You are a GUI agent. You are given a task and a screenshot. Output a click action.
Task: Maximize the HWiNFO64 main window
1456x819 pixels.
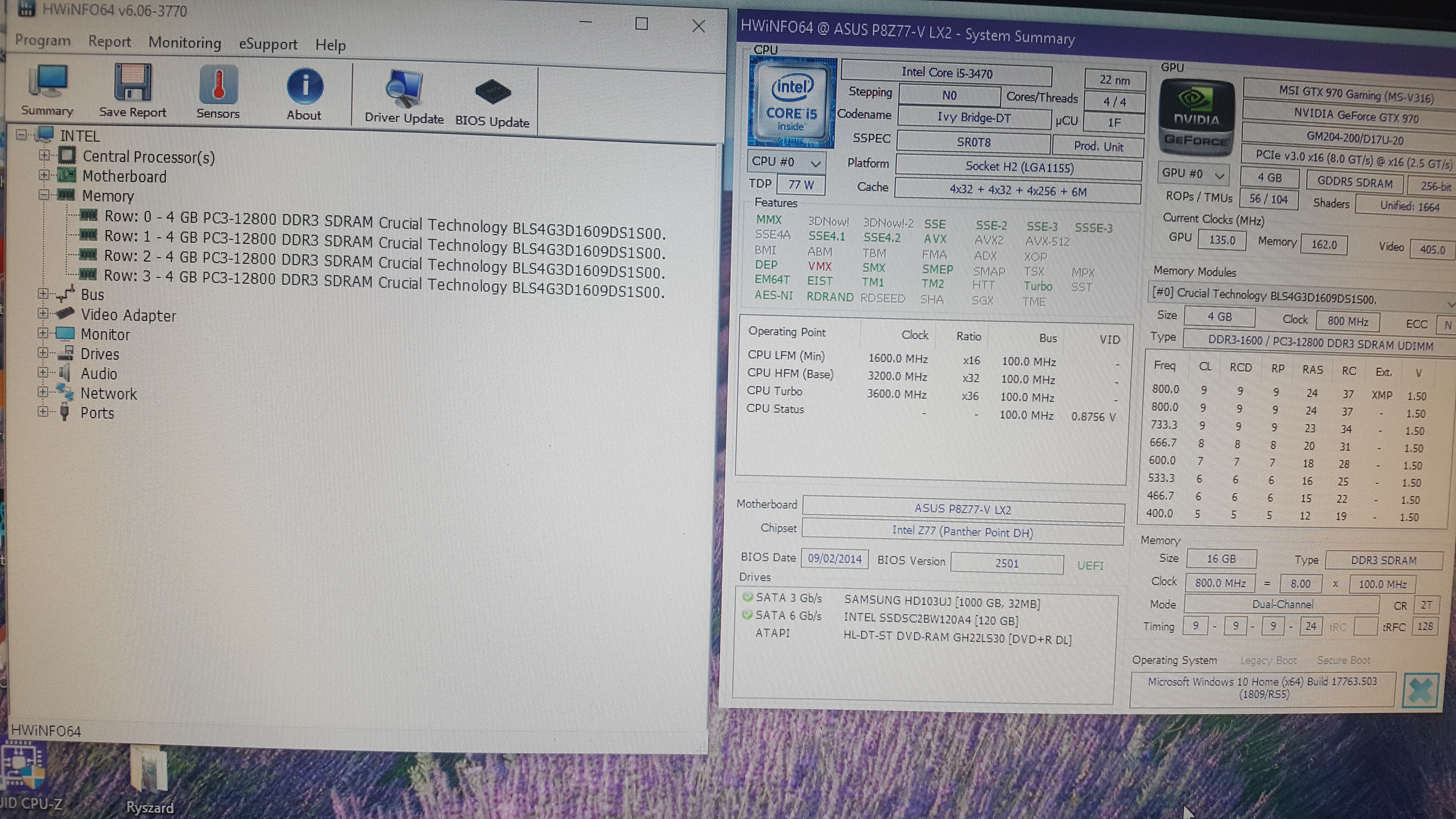tap(641, 24)
